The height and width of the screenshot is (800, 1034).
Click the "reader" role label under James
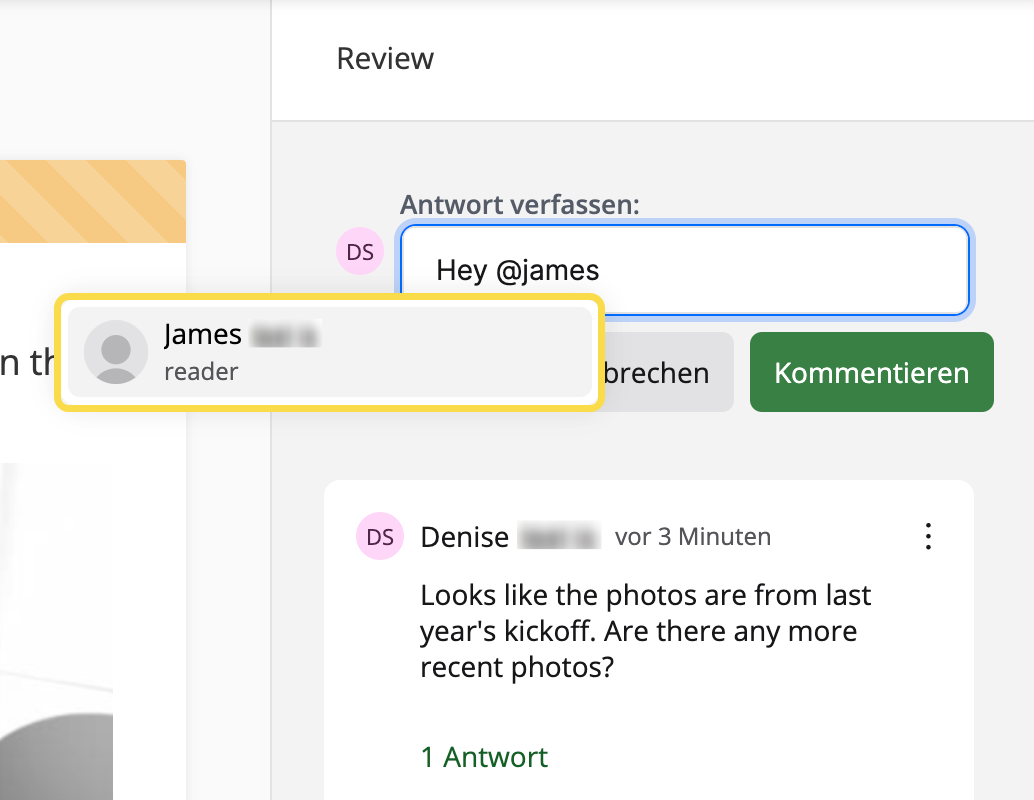201,372
